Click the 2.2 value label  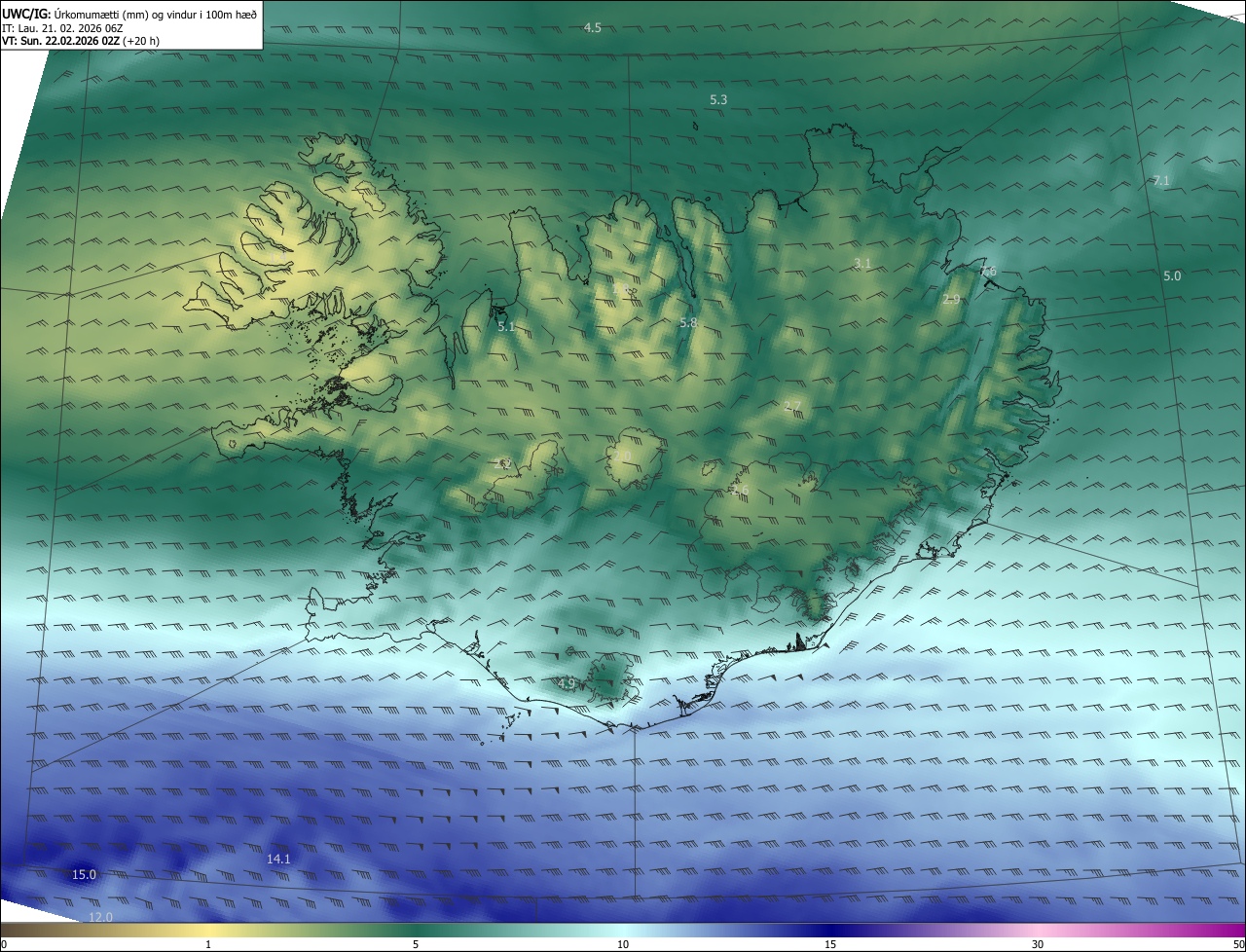pyautogui.click(x=502, y=464)
